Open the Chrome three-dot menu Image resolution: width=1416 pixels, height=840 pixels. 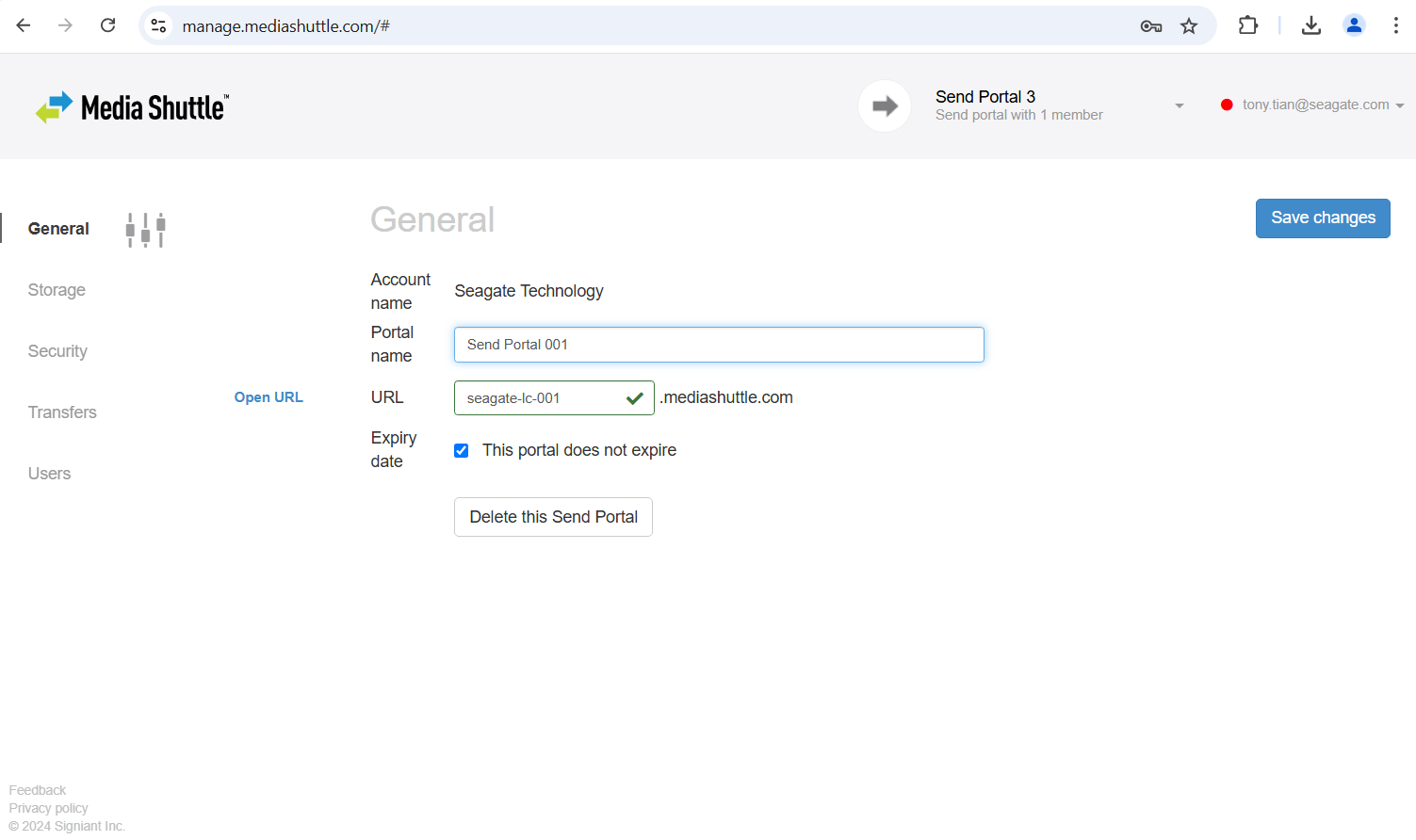pos(1395,26)
